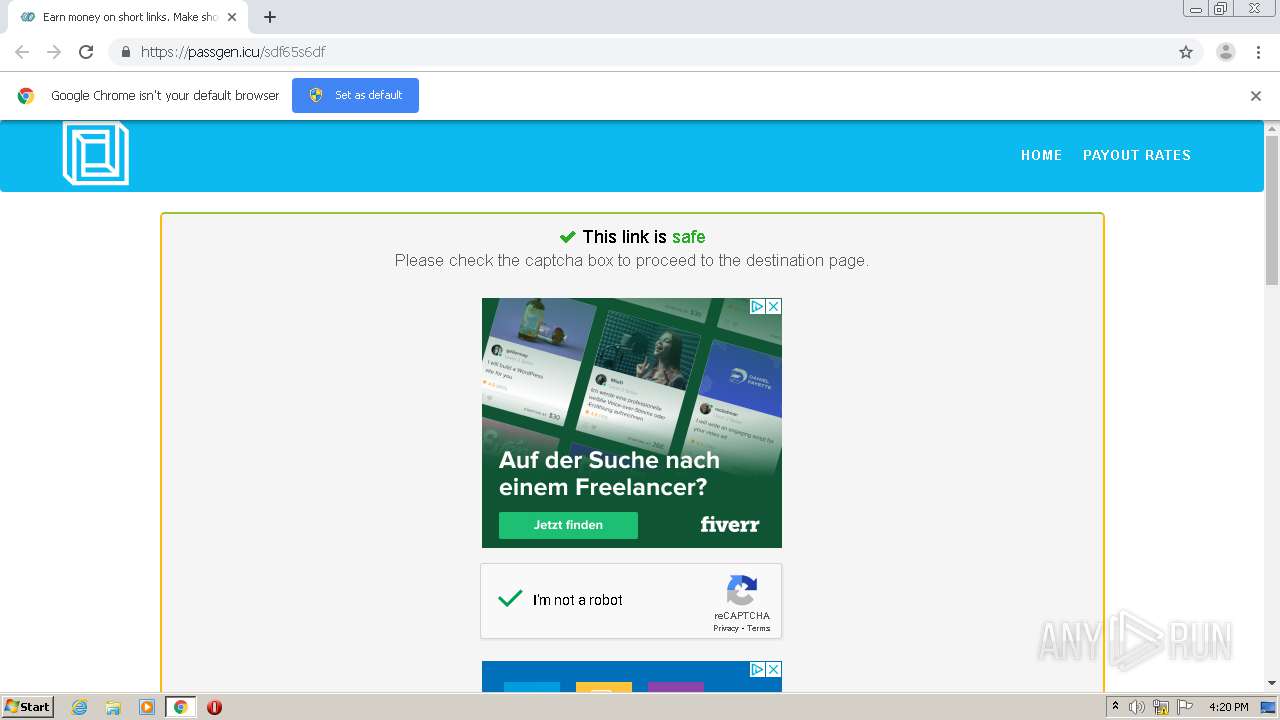This screenshot has height=720, width=1280.
Task: Click the 'Please check the captcha box' text
Action: pyautogui.click(x=632, y=260)
